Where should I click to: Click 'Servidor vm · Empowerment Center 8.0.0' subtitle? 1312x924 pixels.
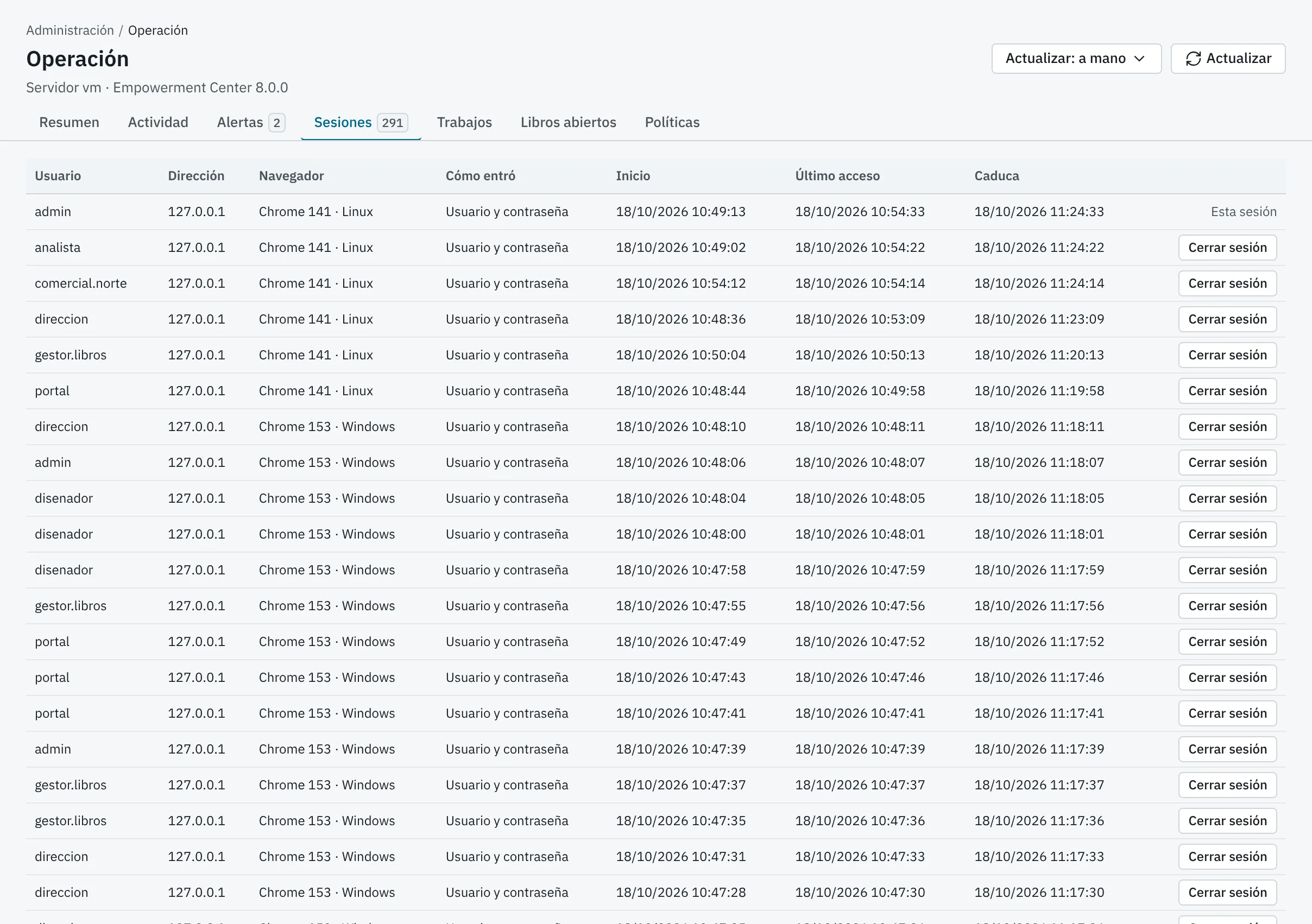pos(157,88)
